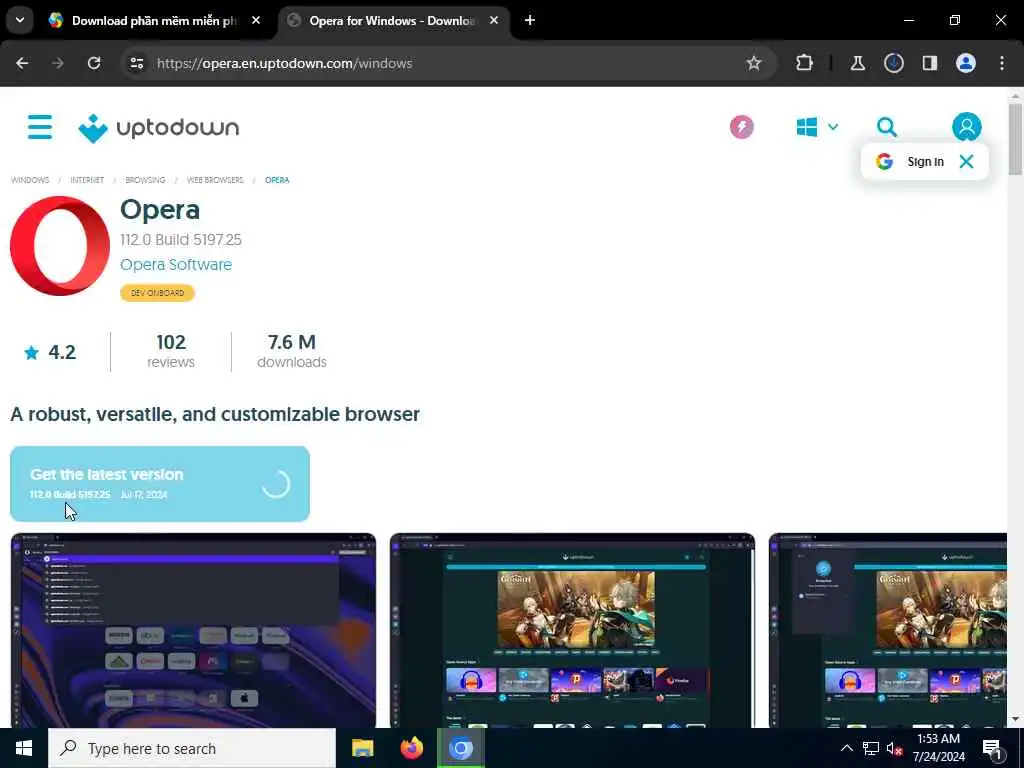Launch Firefox from taskbar

[411, 748]
